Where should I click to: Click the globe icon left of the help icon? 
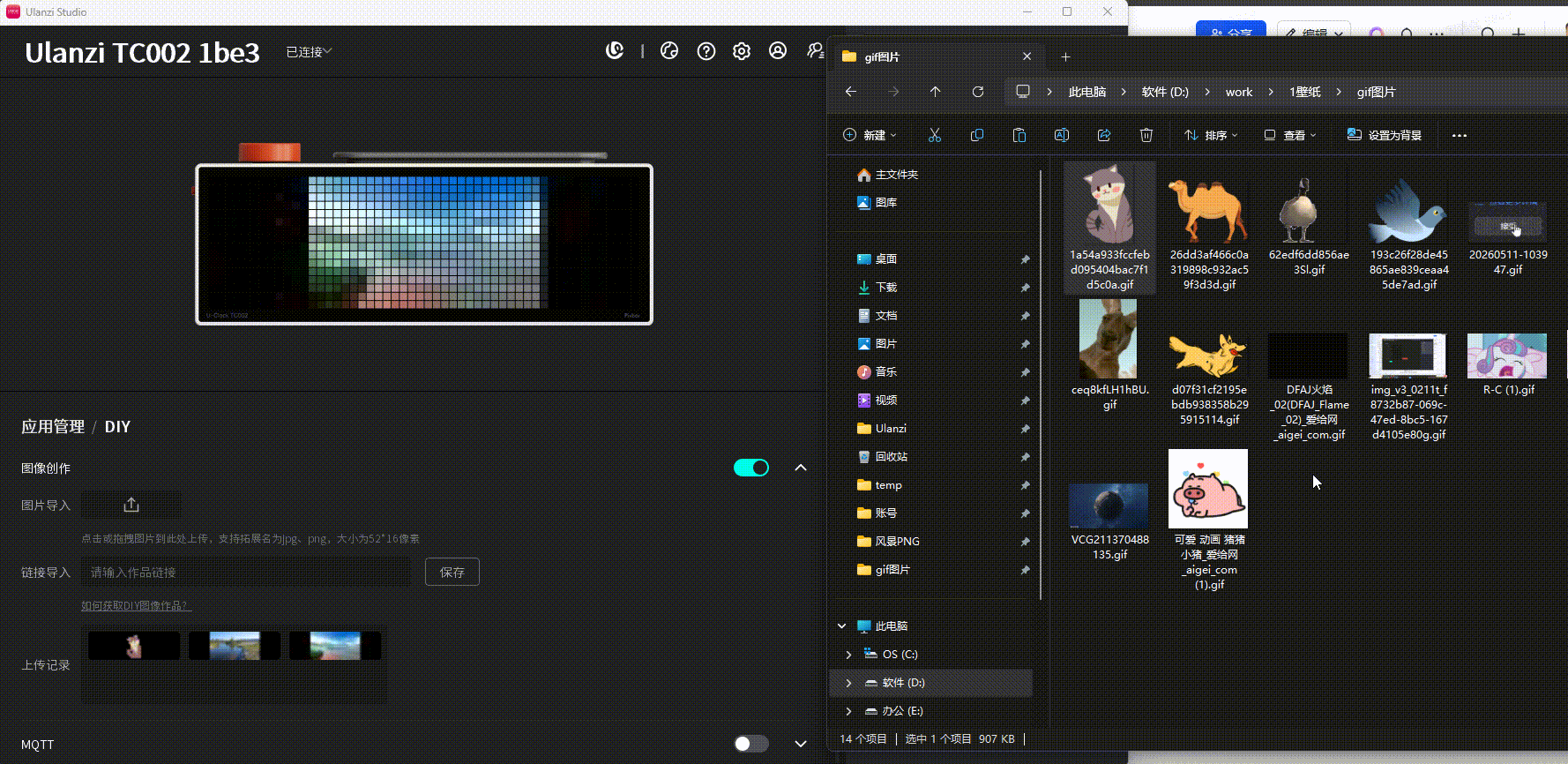coord(669,51)
